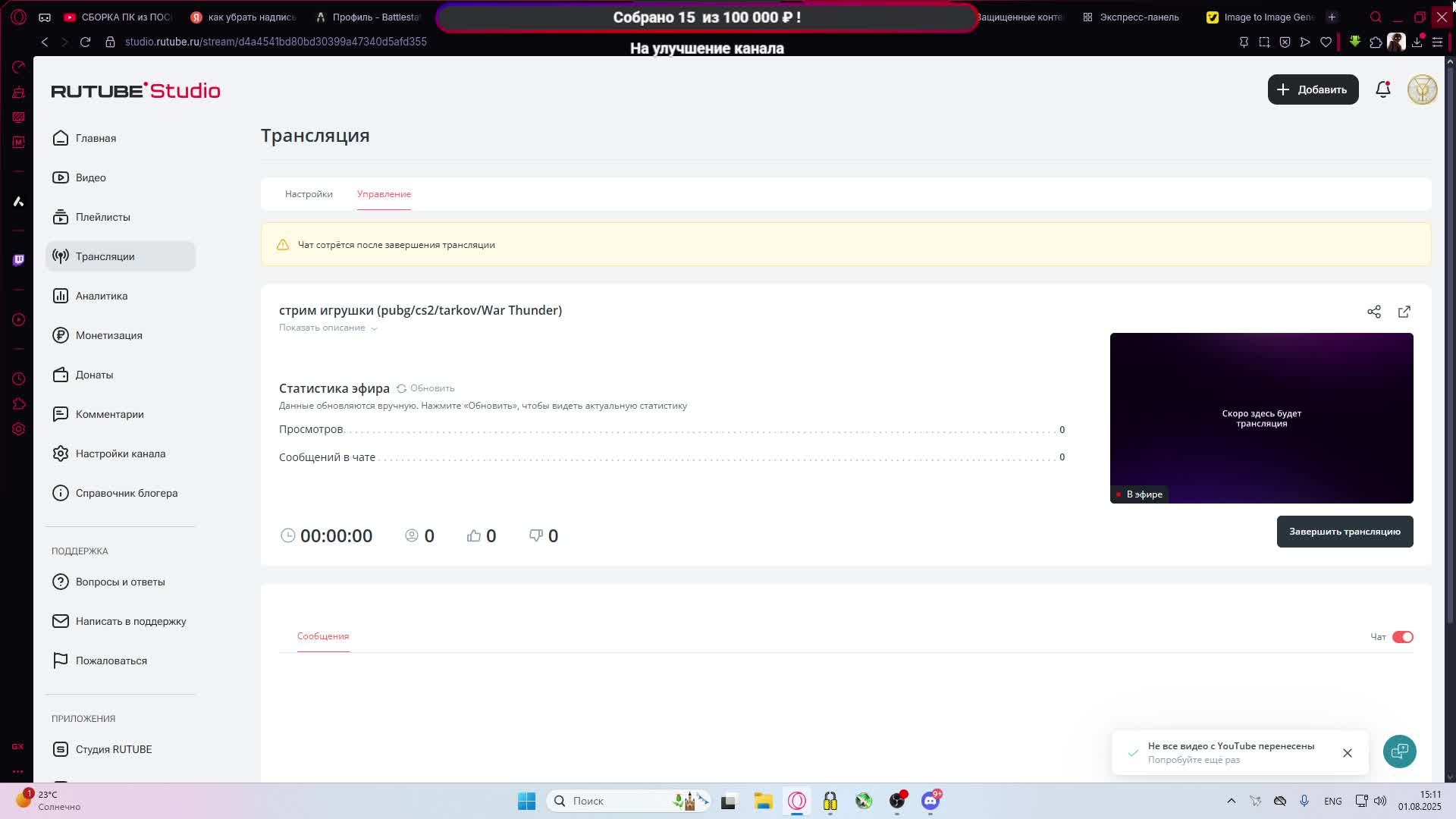Screen dimensions: 1456x819
Task: Click the stream preview thumbnail
Action: [1260, 418]
